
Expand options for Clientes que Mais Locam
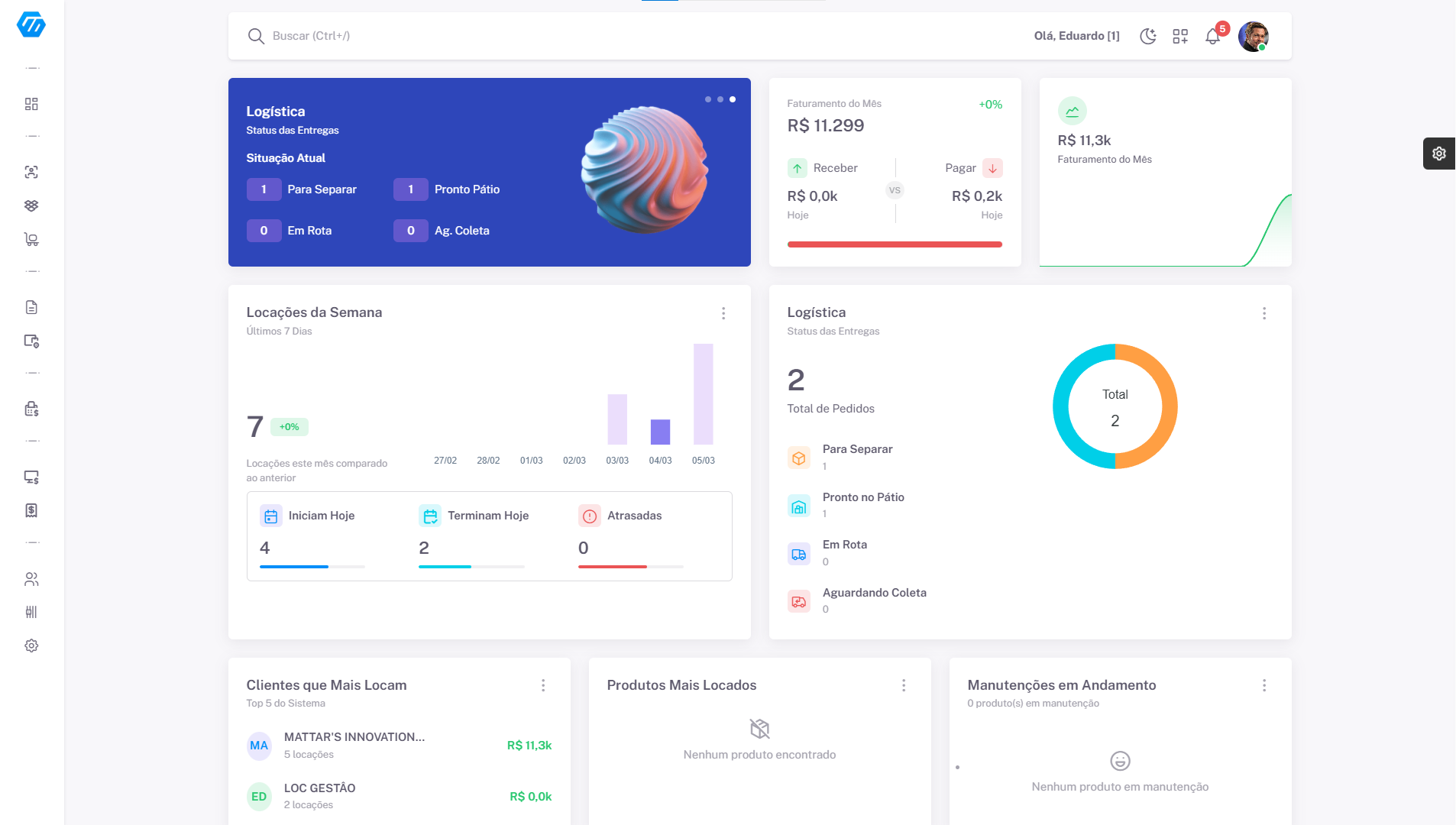(543, 685)
